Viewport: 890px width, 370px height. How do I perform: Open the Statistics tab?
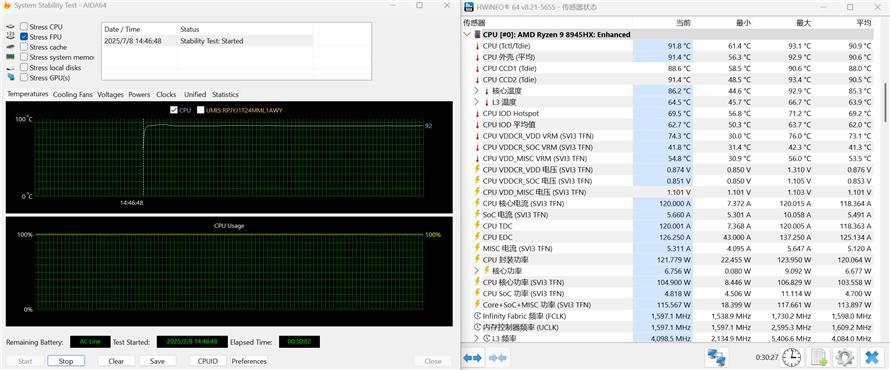[225, 95]
